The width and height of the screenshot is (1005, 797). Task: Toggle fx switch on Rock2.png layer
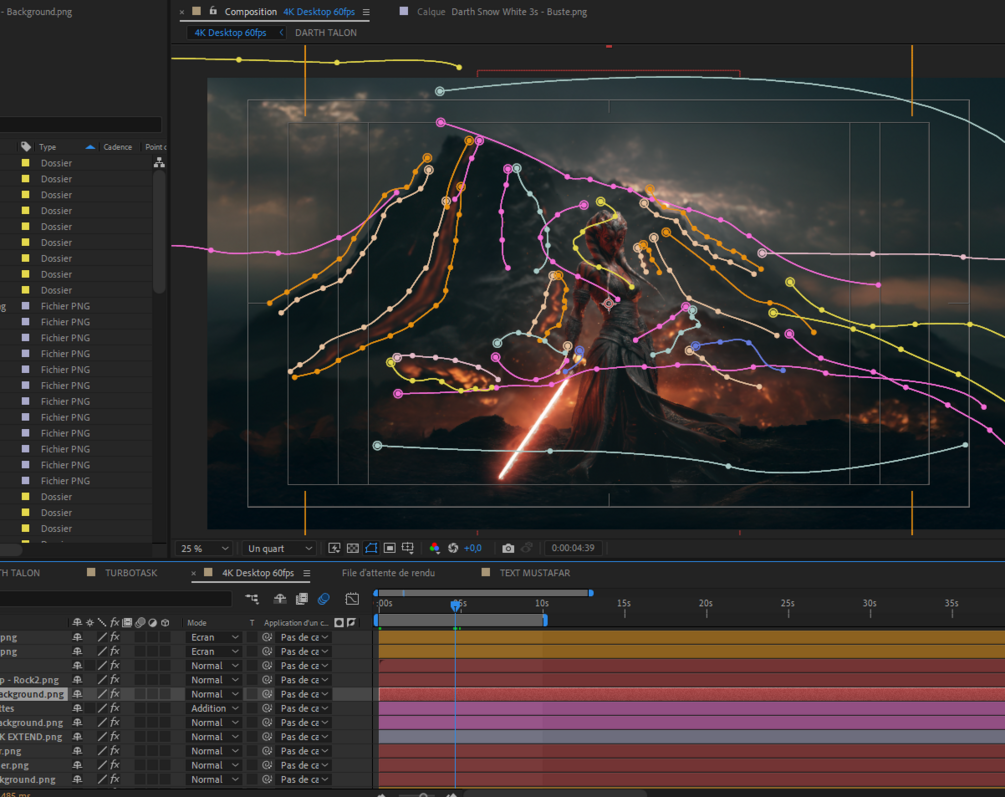point(115,680)
